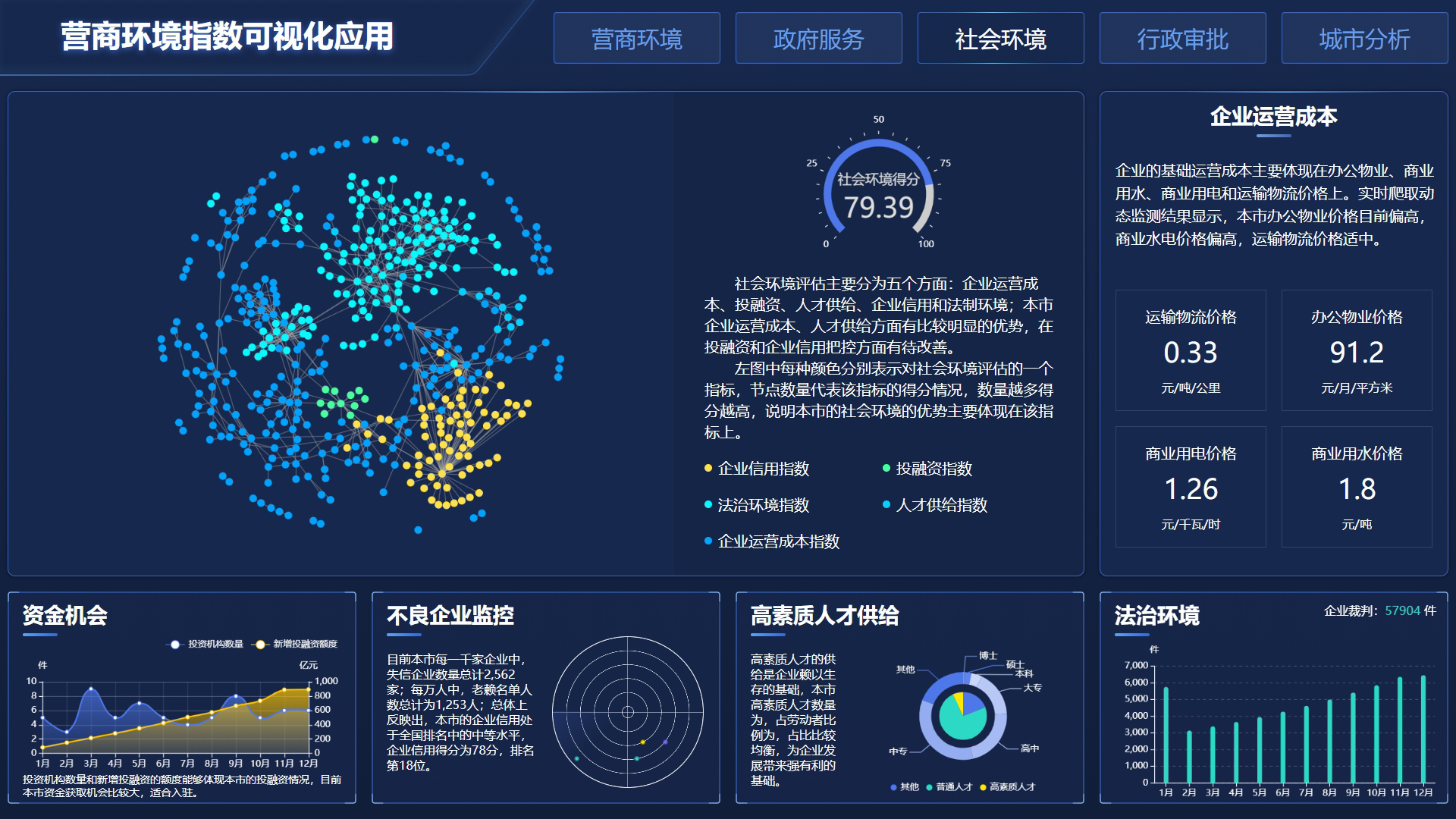Click the 运输物流价格 cost card
The image size is (1456, 819).
click(1190, 350)
